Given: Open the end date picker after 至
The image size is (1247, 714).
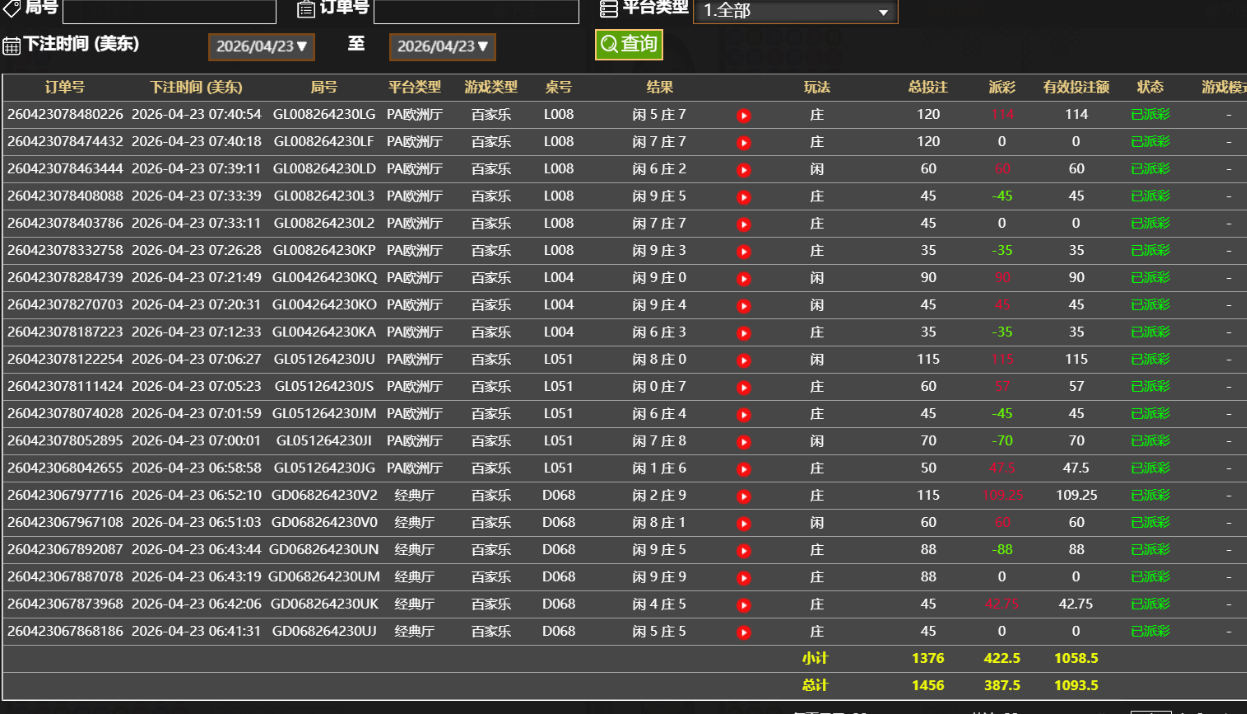Looking at the screenshot, I should coord(442,46).
